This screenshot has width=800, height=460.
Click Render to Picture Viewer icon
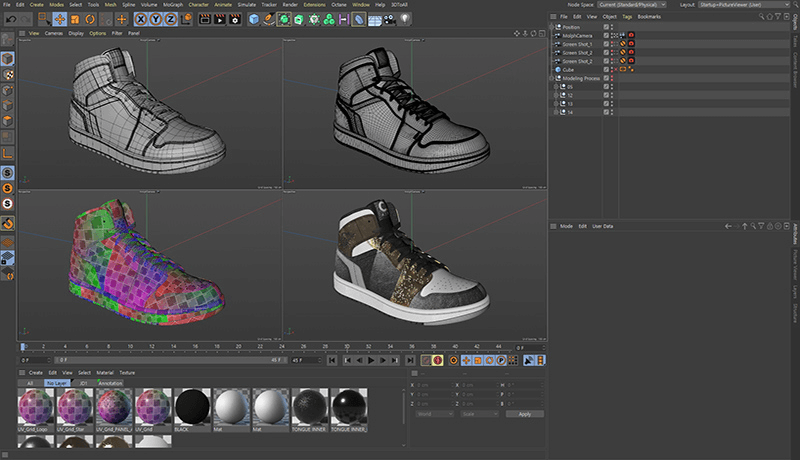coord(220,19)
